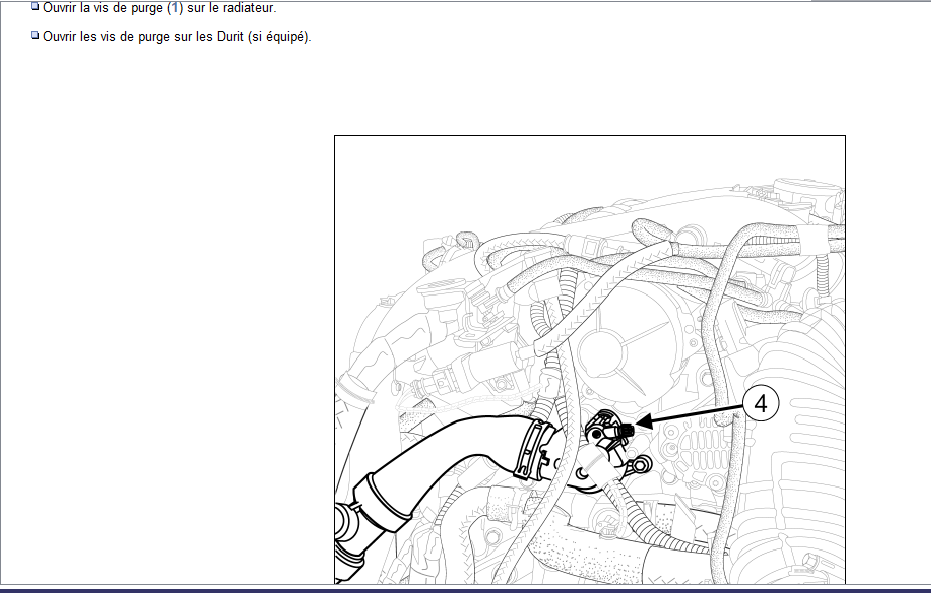Click the bullet icon before the radiateur instruction
Screen dimensions: 931x593
click(x=35, y=7)
